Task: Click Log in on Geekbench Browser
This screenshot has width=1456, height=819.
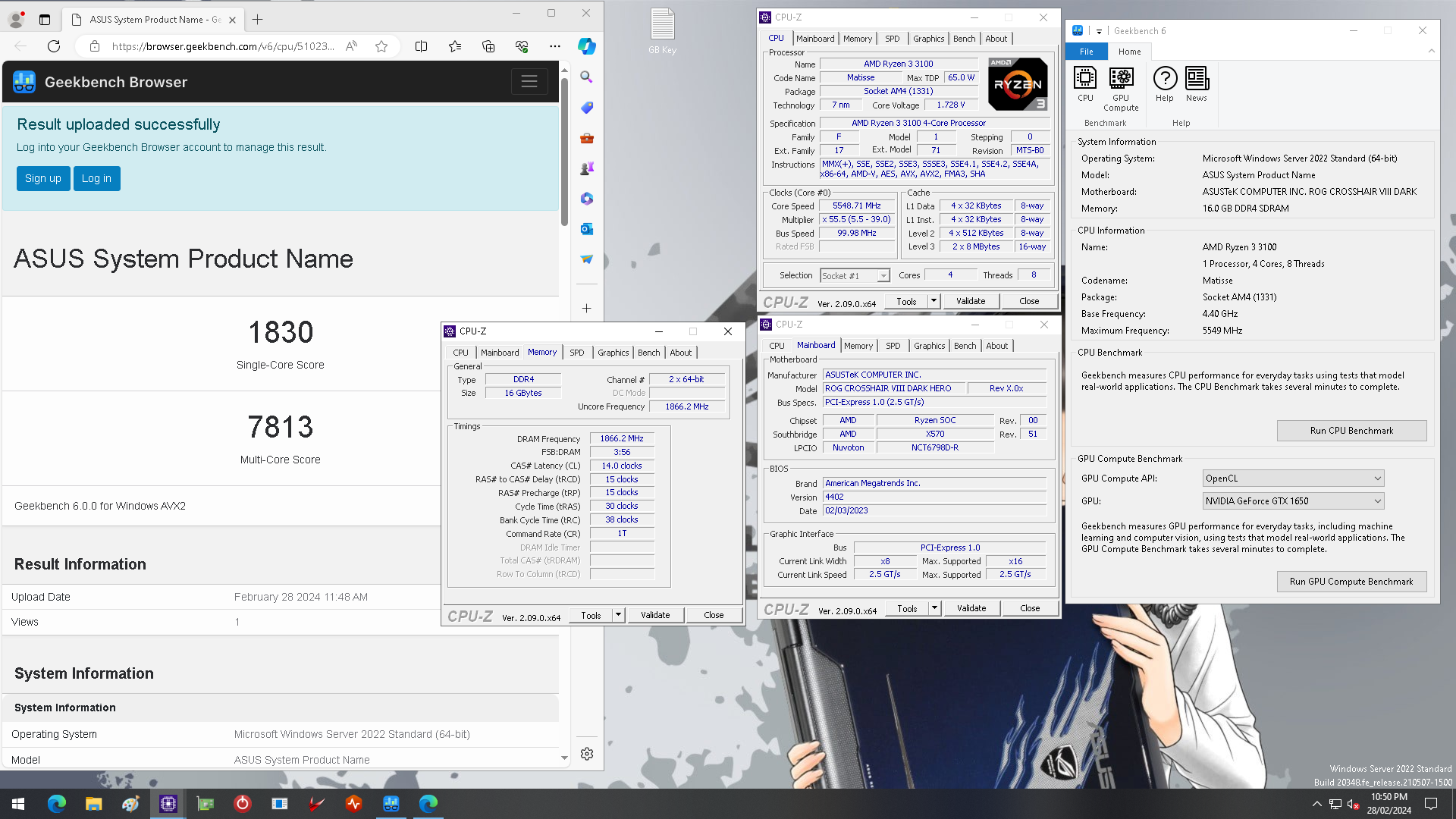Action: (x=96, y=178)
